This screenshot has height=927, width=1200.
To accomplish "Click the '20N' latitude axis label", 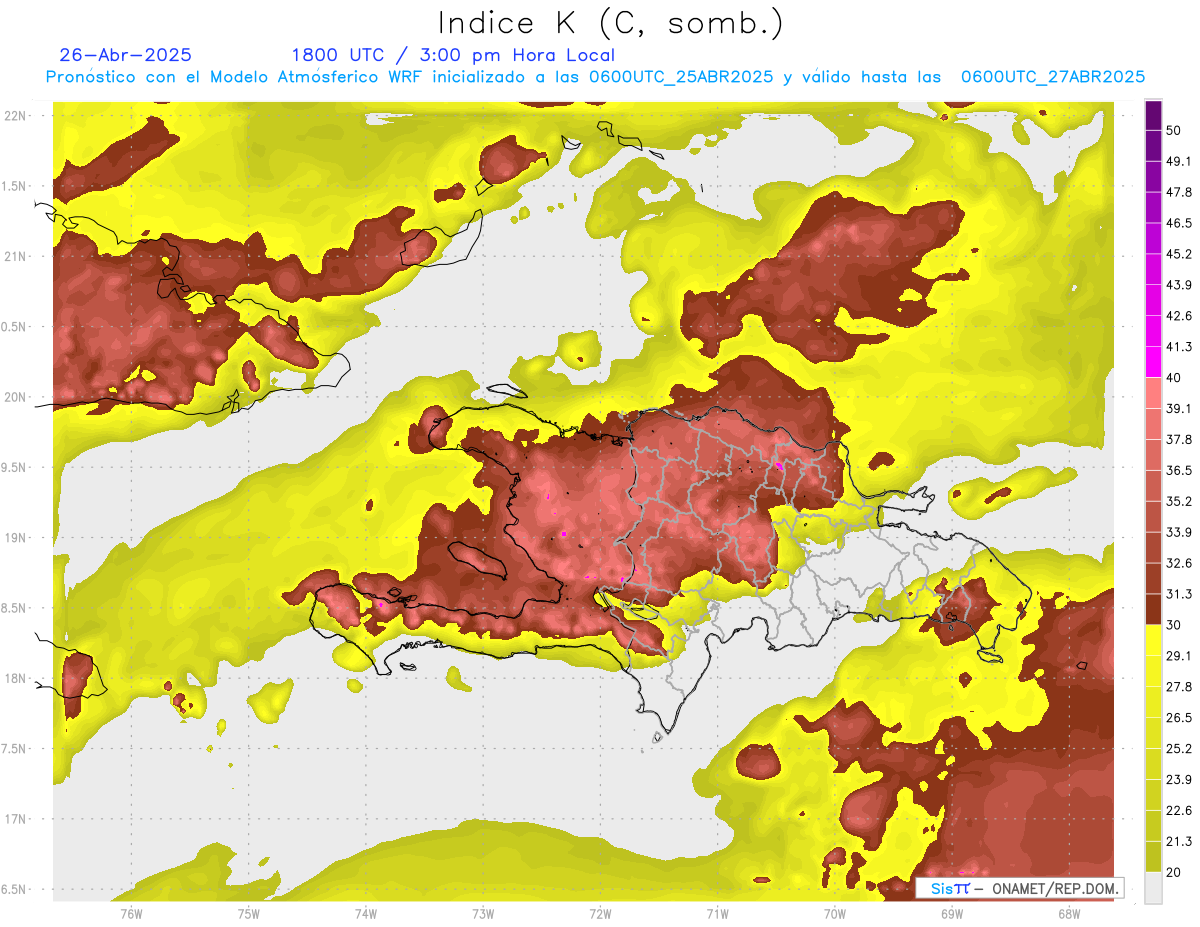I will pos(16,397).
